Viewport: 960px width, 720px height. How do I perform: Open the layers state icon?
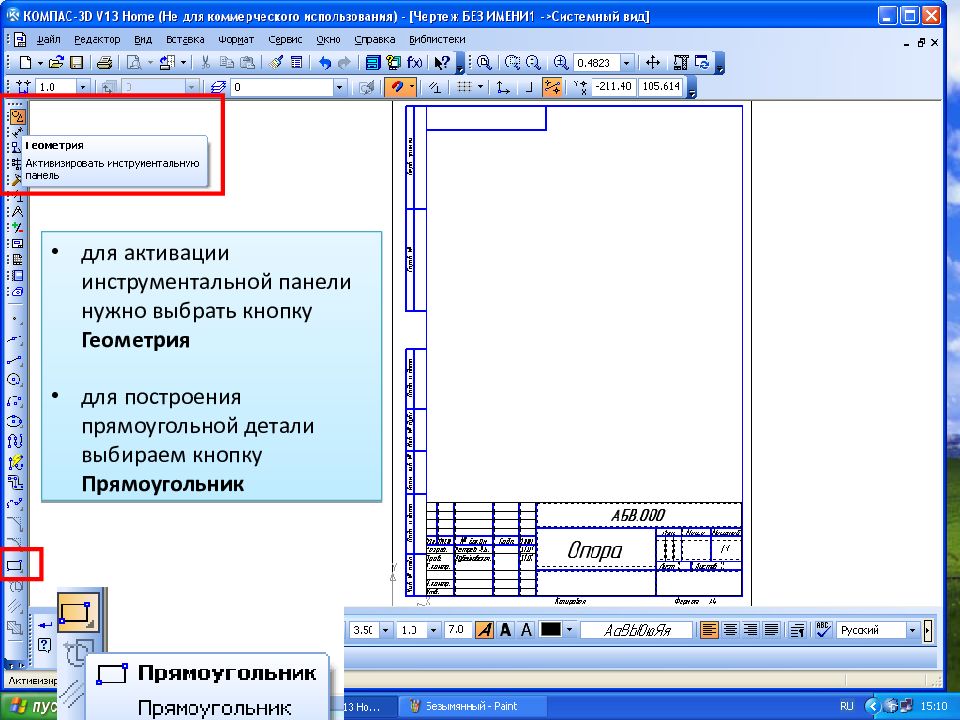pyautogui.click(x=219, y=88)
